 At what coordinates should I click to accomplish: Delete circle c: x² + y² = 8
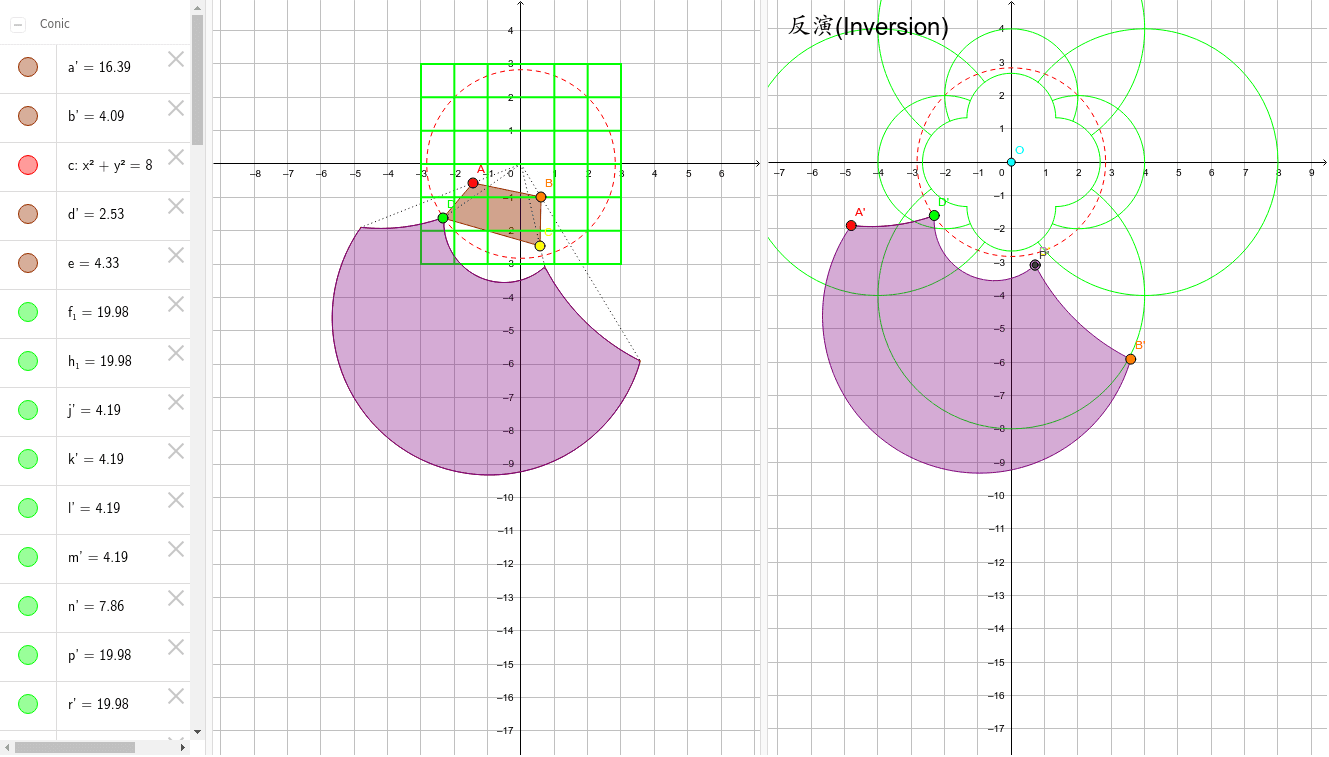tap(176, 158)
